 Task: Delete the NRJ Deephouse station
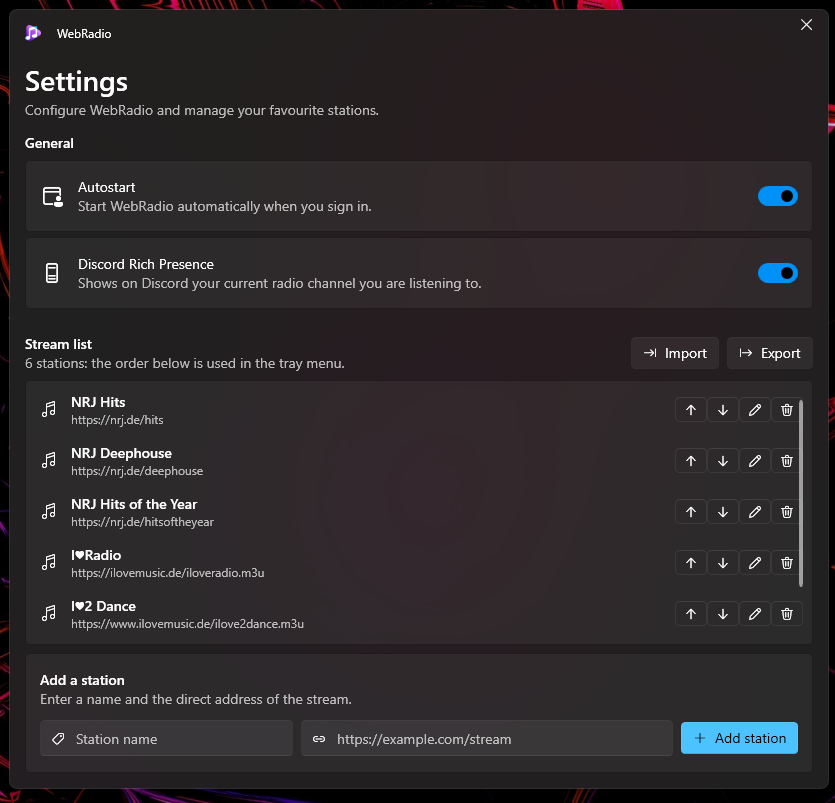point(787,461)
